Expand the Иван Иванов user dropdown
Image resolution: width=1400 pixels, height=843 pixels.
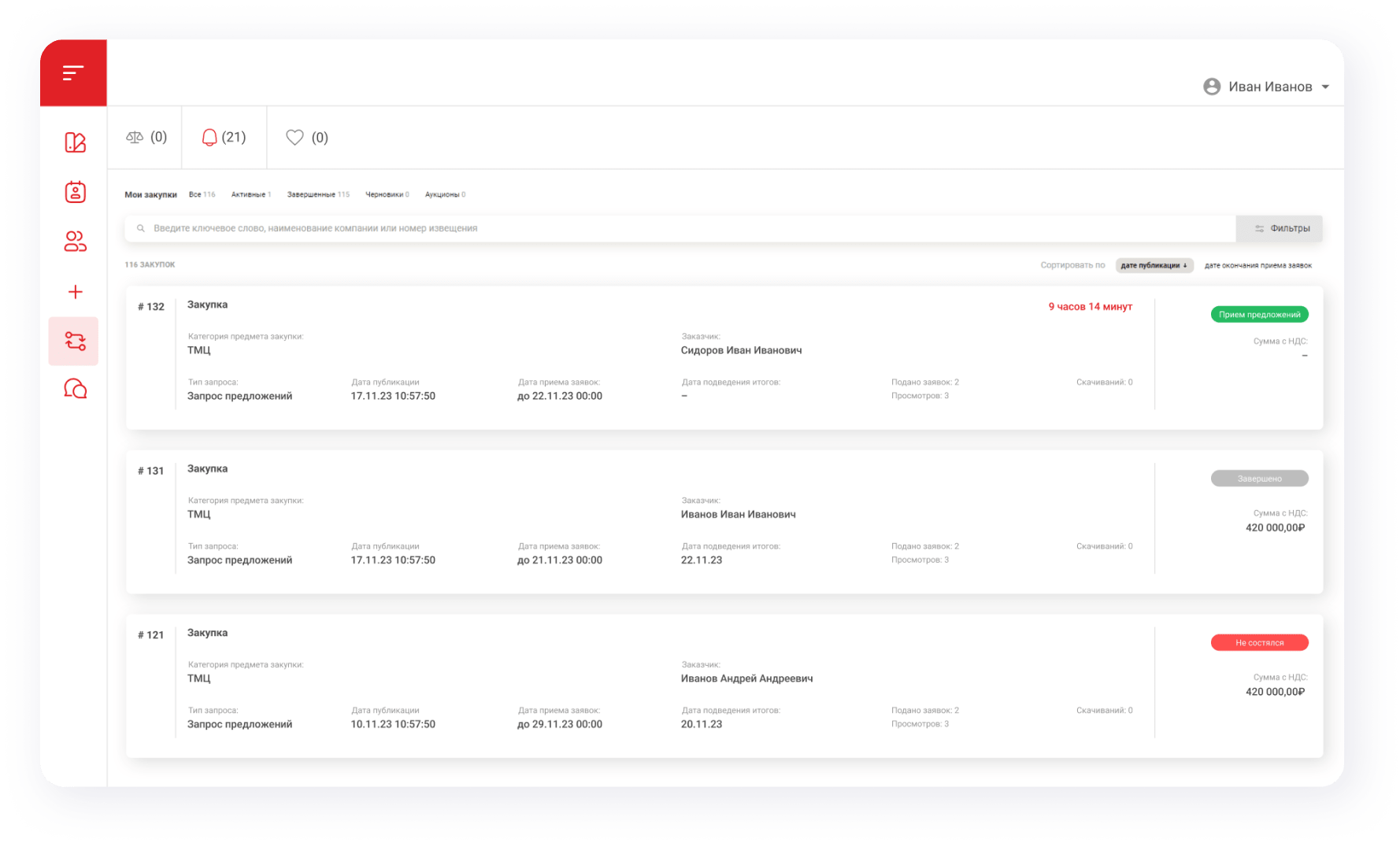pos(1325,87)
